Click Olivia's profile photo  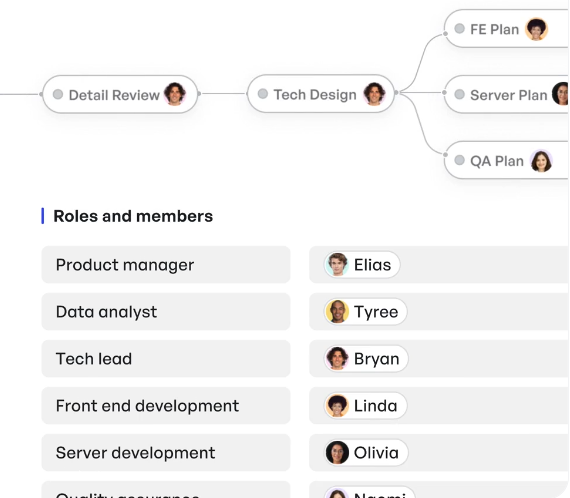coord(337,453)
